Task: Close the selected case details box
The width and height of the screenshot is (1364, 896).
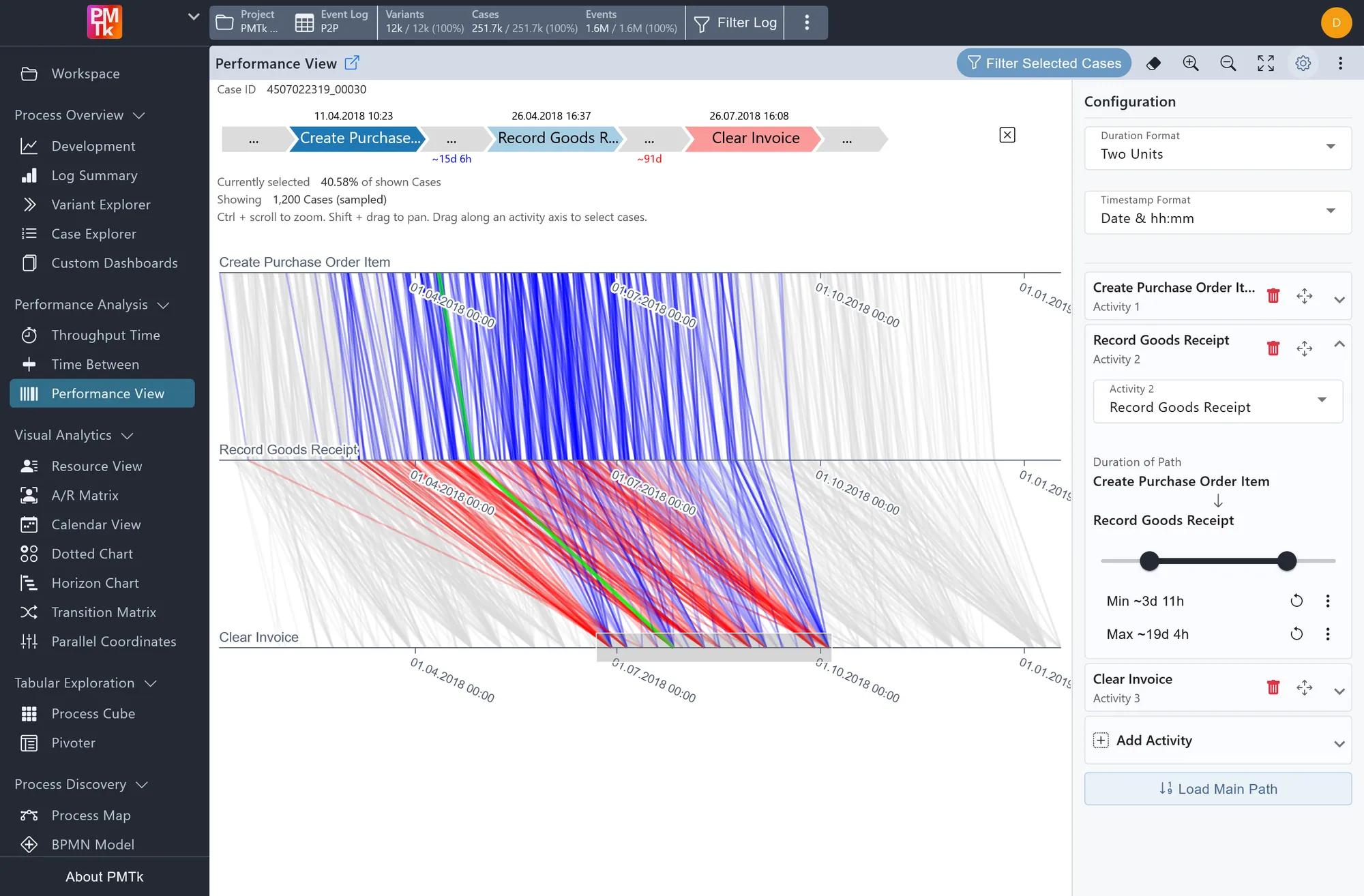Action: coord(1007,135)
